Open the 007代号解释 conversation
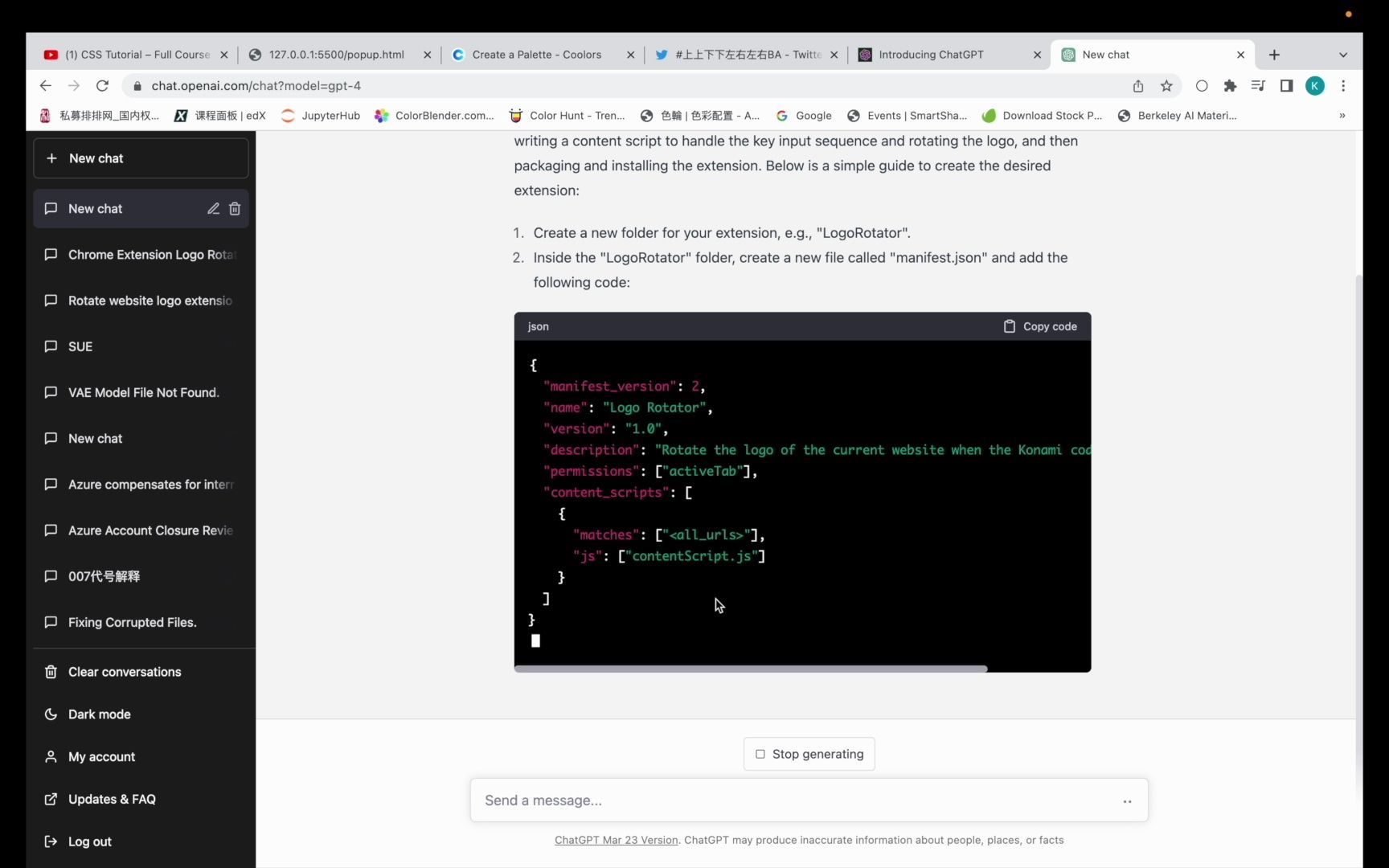Viewport: 1389px width, 868px height. point(141,576)
